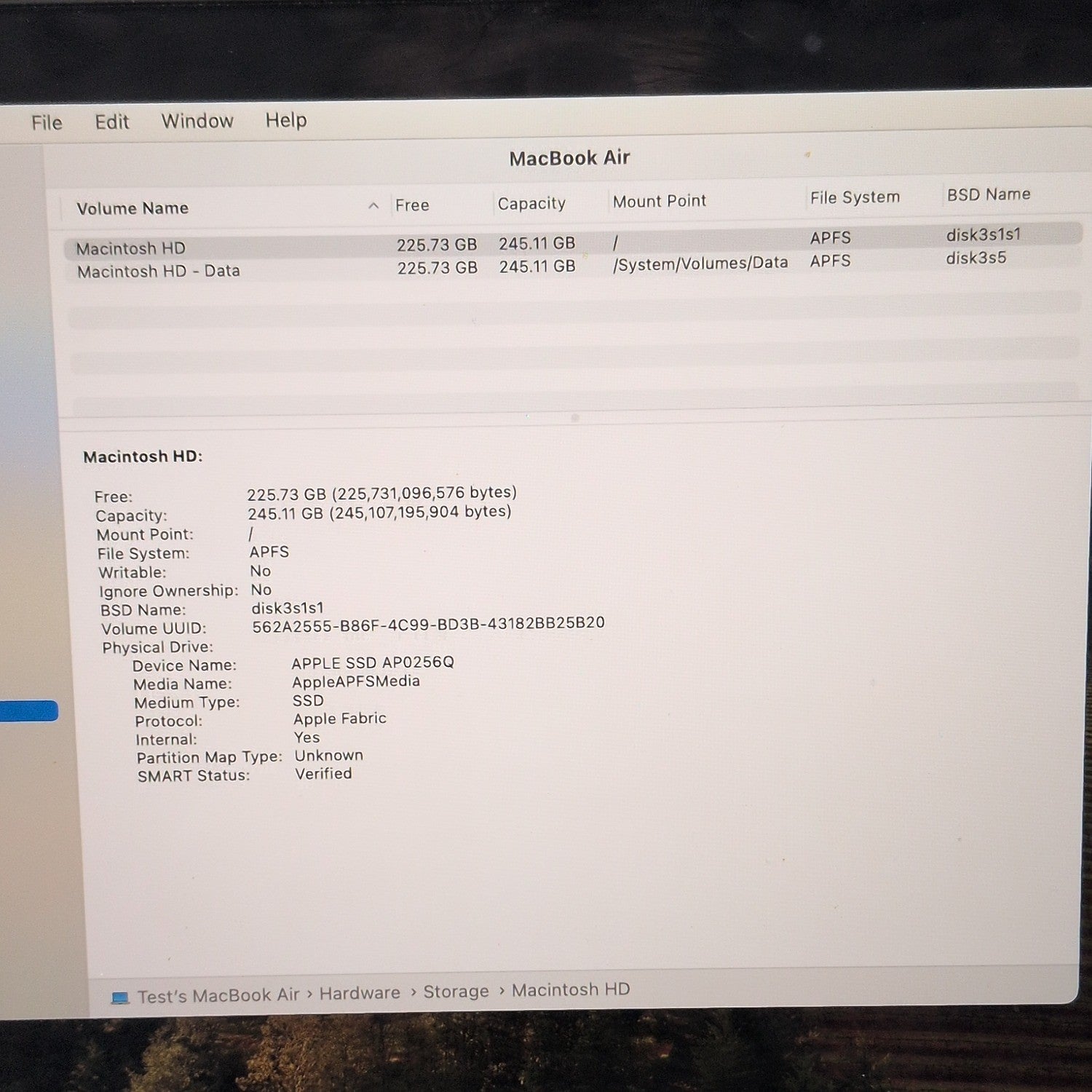Click APFS in the Macintosh HD - Data row
Viewport: 1092px width, 1092px height.
click(831, 261)
